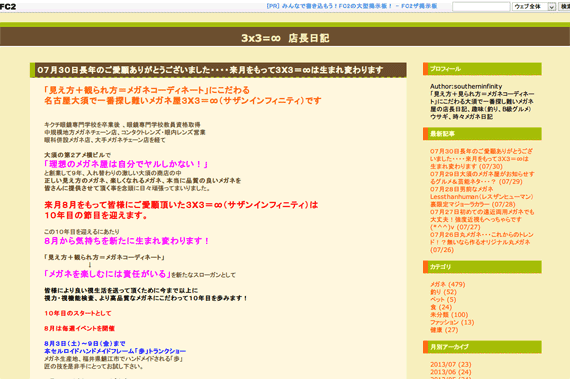Click the red line 10年目のスタートとして

coord(78,313)
